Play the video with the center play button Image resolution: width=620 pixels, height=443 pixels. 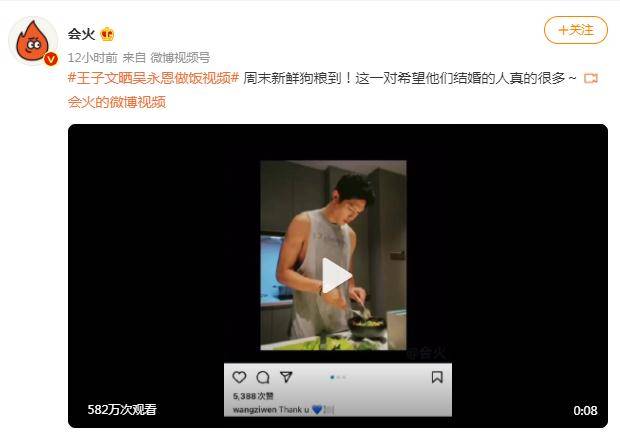pos(336,276)
